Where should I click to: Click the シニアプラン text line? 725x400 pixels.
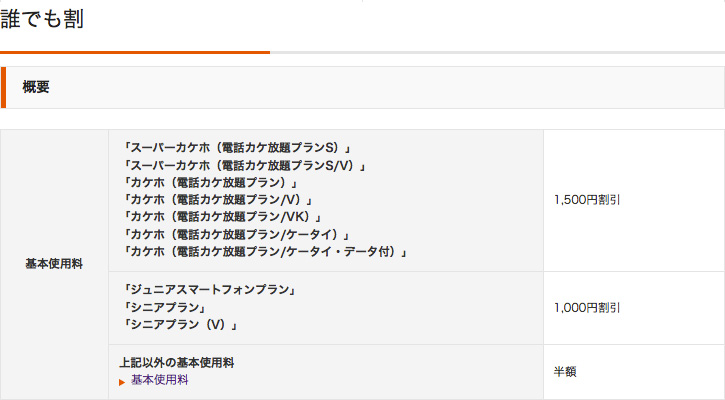click(162, 307)
